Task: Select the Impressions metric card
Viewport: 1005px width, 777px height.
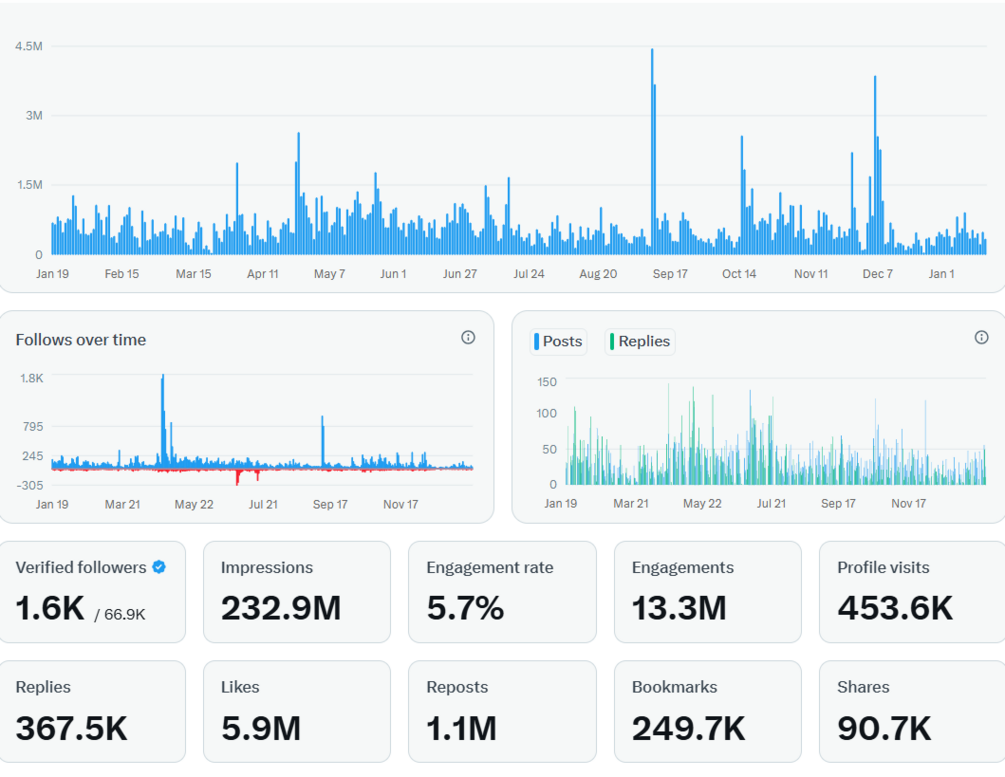Action: point(297,592)
